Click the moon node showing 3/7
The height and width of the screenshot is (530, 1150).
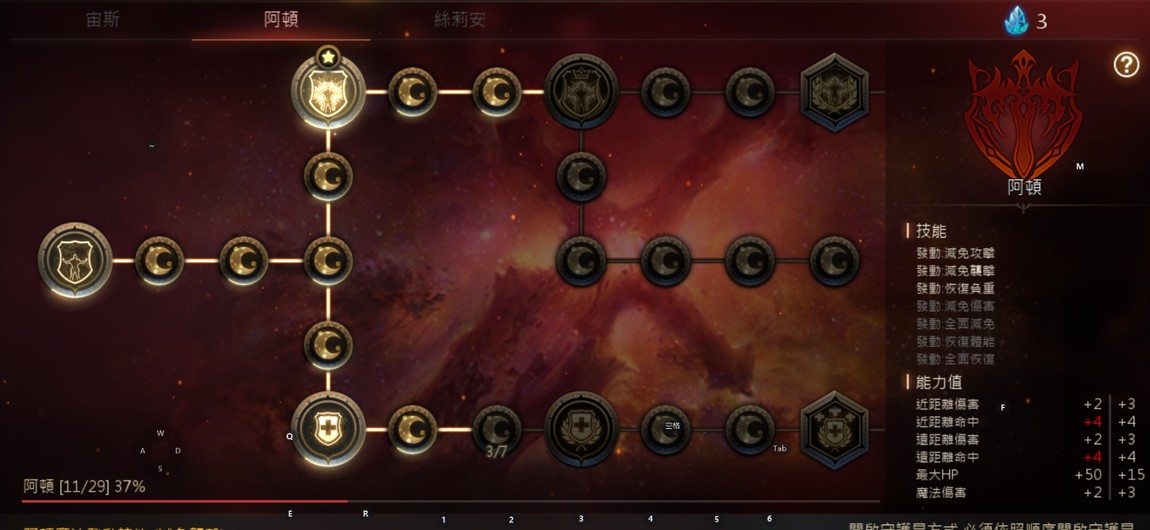coord(497,430)
